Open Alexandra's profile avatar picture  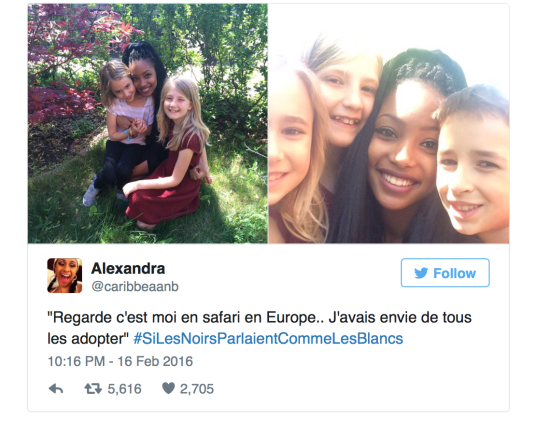click(x=65, y=275)
